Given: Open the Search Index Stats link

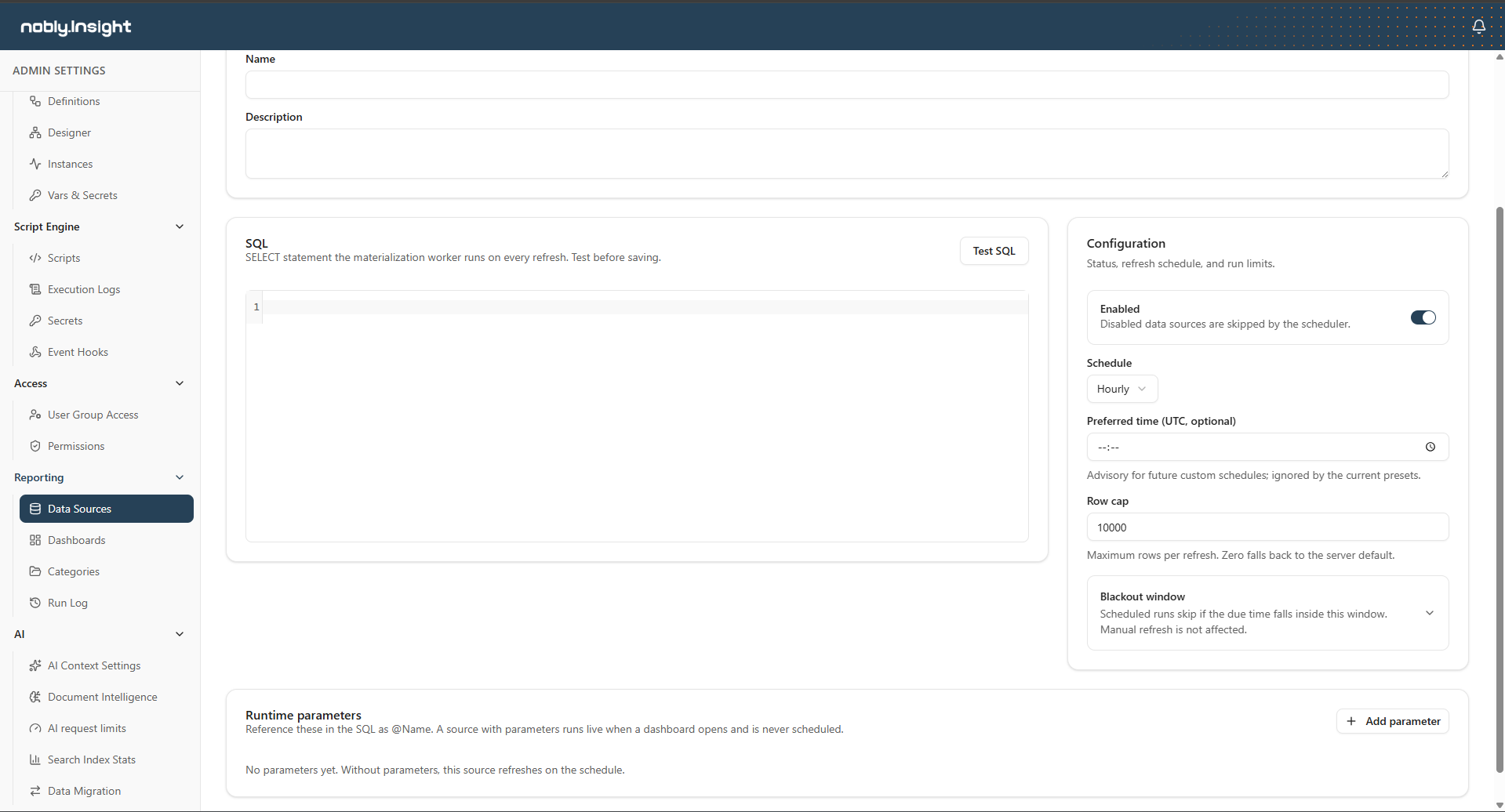Looking at the screenshot, I should [107, 759].
